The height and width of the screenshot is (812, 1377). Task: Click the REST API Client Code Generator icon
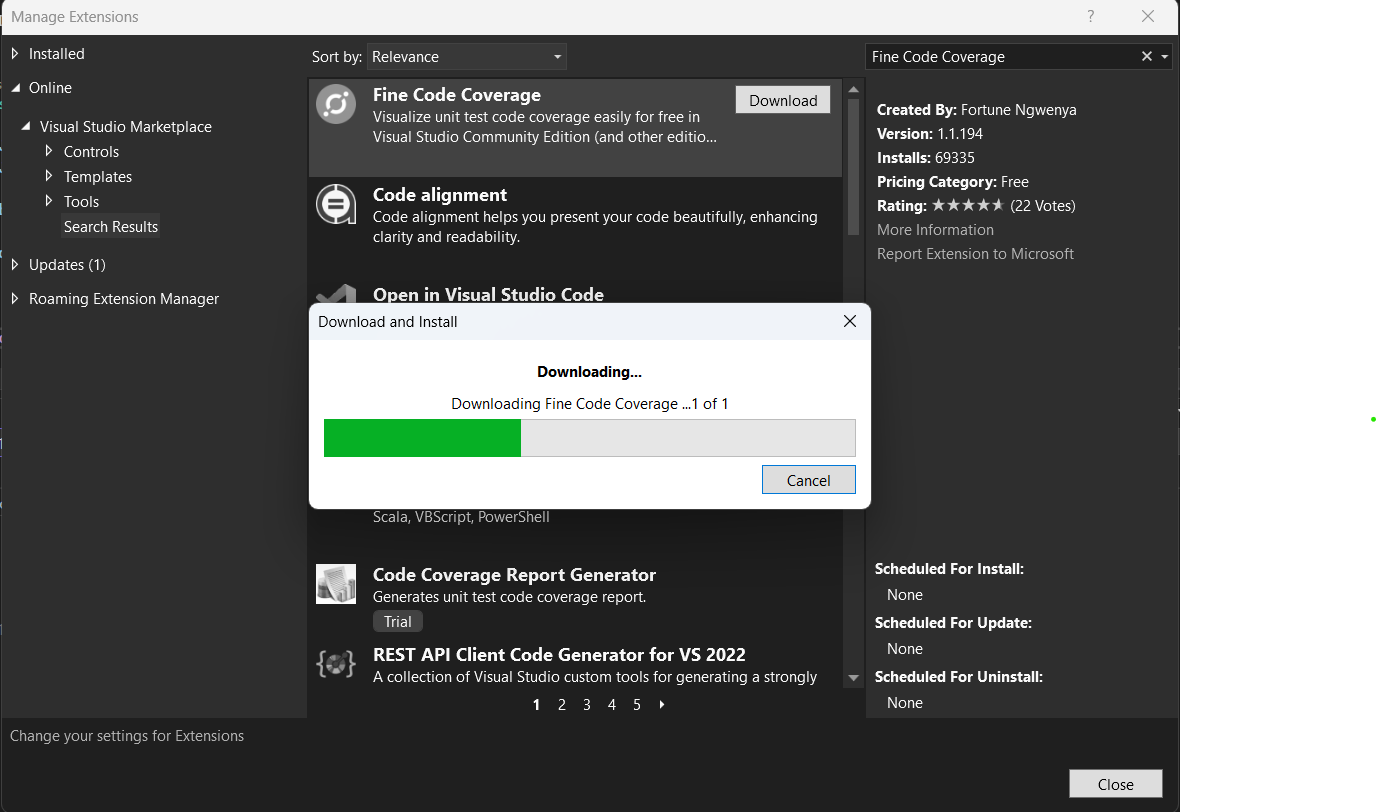coord(336,664)
